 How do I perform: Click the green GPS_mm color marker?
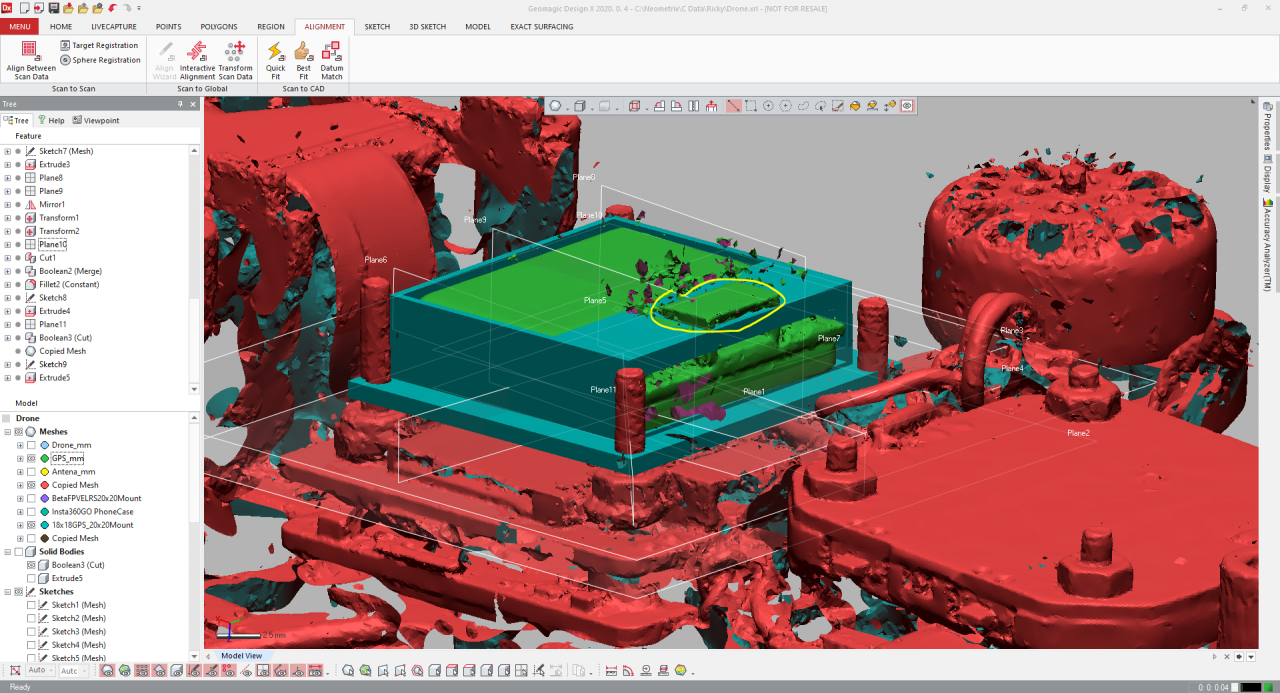44,458
